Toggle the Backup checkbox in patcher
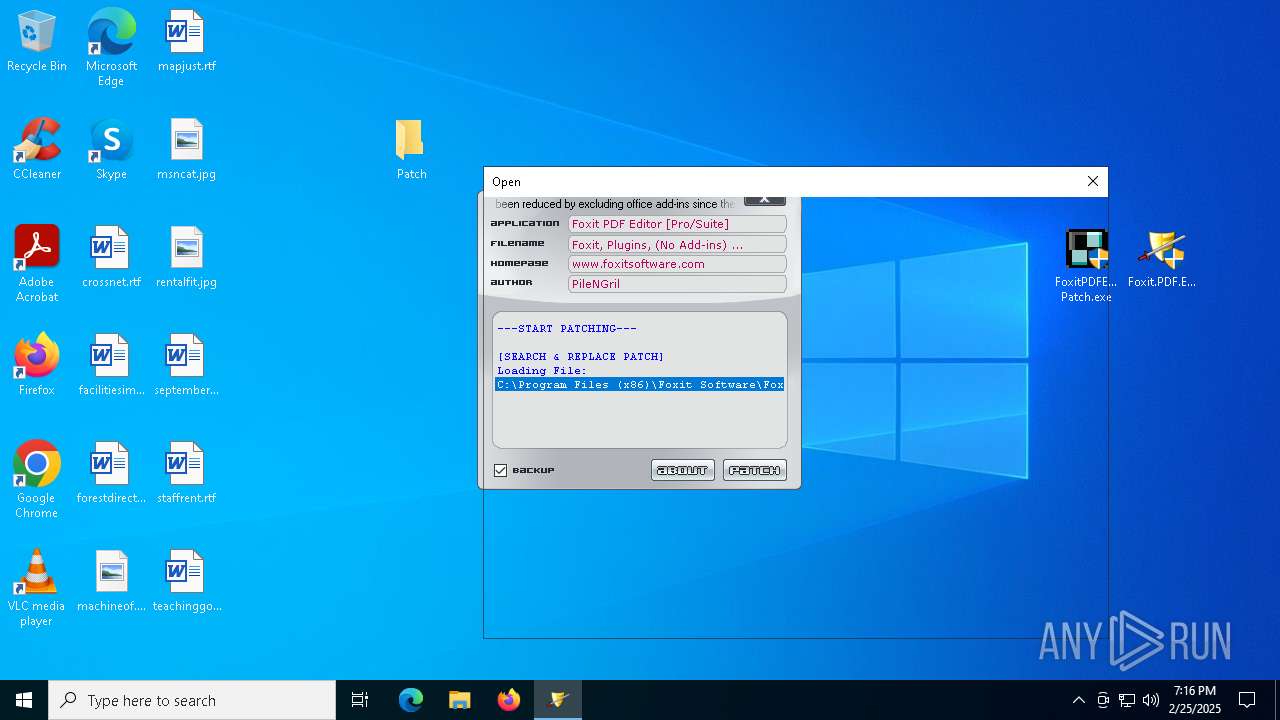Screen dimensions: 1280x720 [x=501, y=470]
